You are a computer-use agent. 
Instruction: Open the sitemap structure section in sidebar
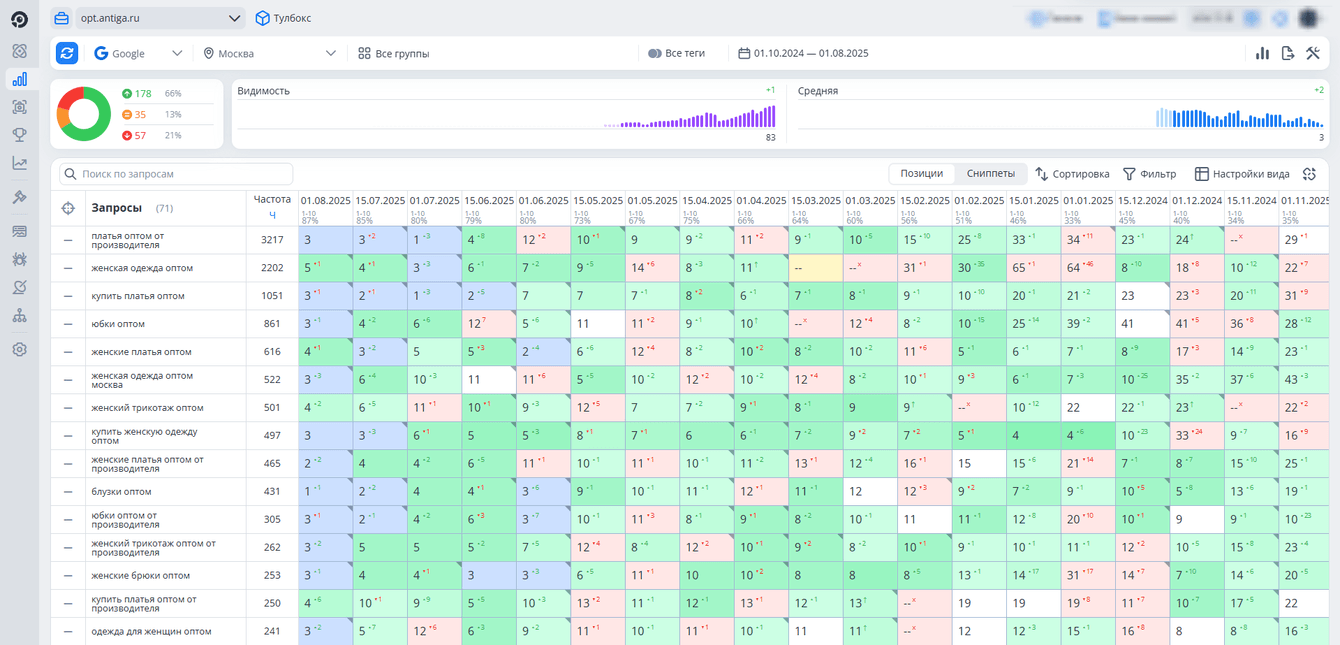19,315
